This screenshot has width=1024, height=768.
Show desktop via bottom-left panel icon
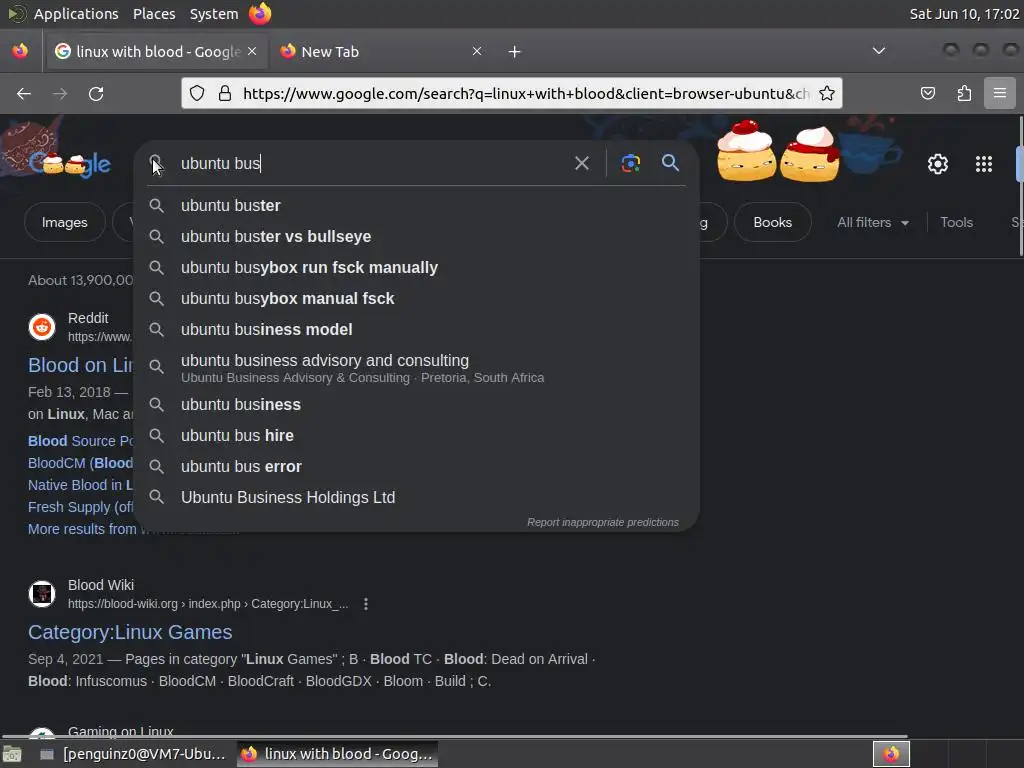point(12,754)
